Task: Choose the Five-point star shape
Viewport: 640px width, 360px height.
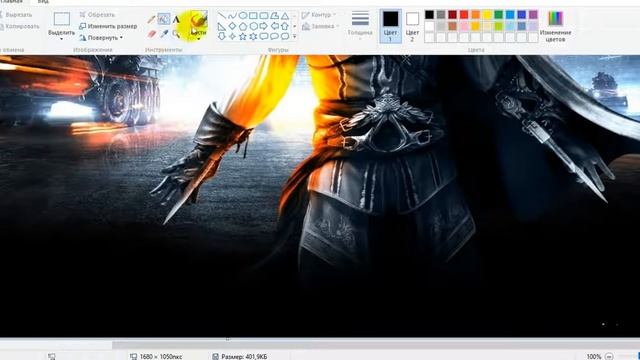Action: [243, 36]
